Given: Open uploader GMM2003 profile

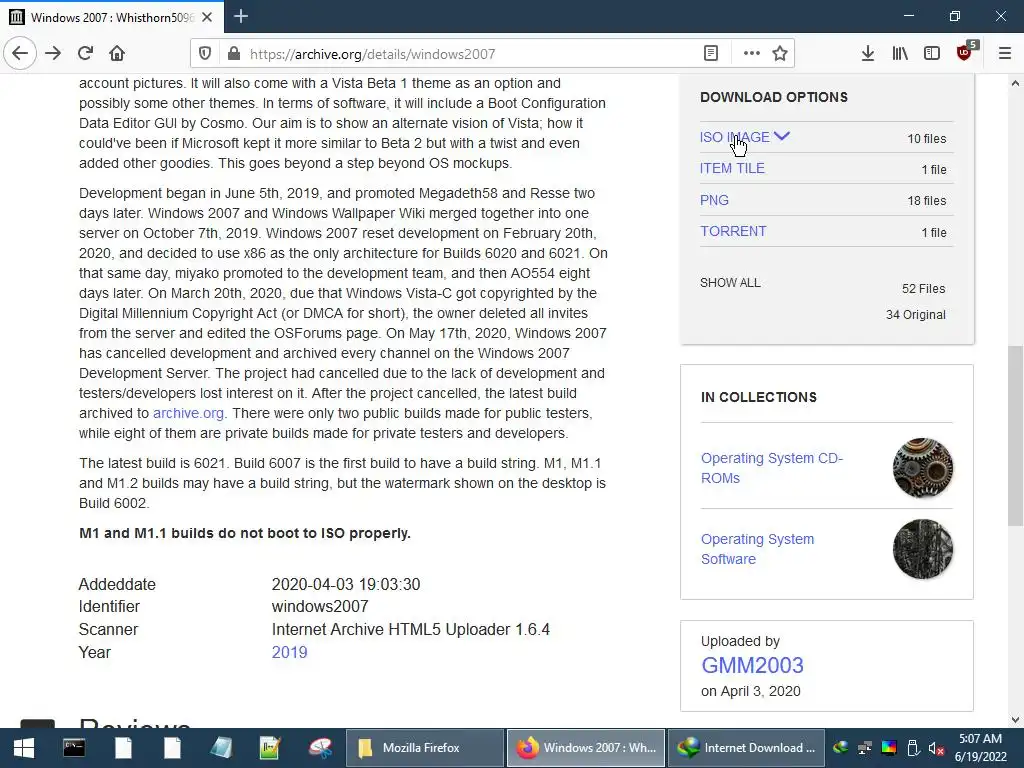Looking at the screenshot, I should point(752,665).
